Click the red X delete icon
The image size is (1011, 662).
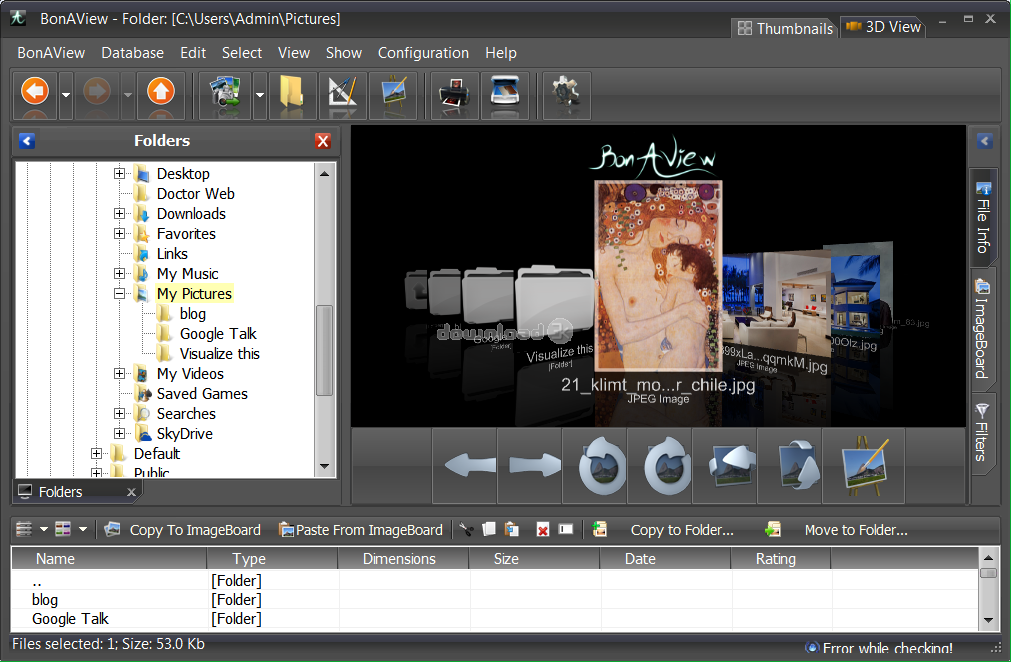pyautogui.click(x=543, y=530)
